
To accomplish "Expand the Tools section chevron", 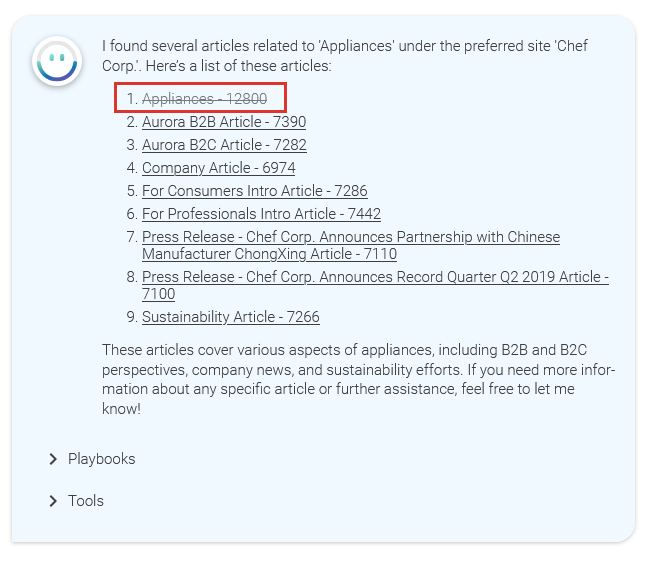I will [53, 501].
